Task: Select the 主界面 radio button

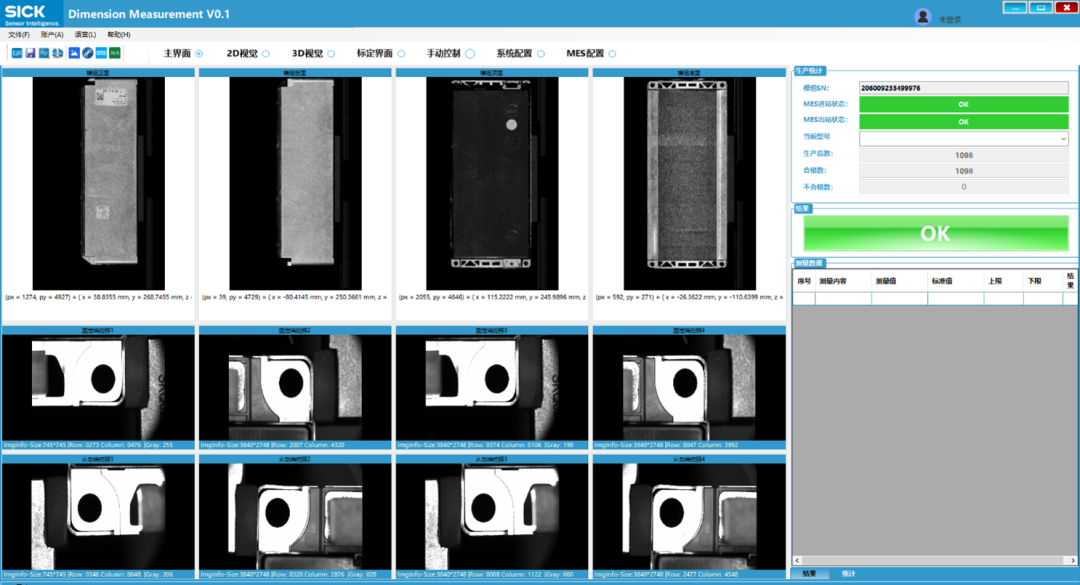Action: pos(199,54)
